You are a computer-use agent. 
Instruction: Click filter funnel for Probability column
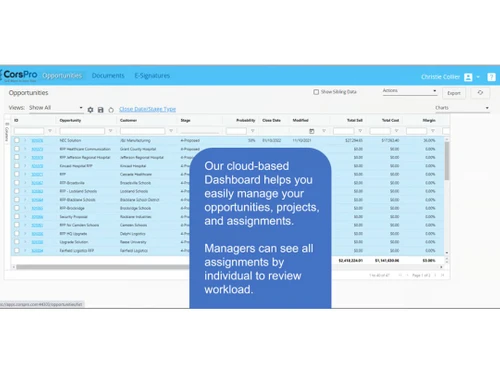[253, 131]
